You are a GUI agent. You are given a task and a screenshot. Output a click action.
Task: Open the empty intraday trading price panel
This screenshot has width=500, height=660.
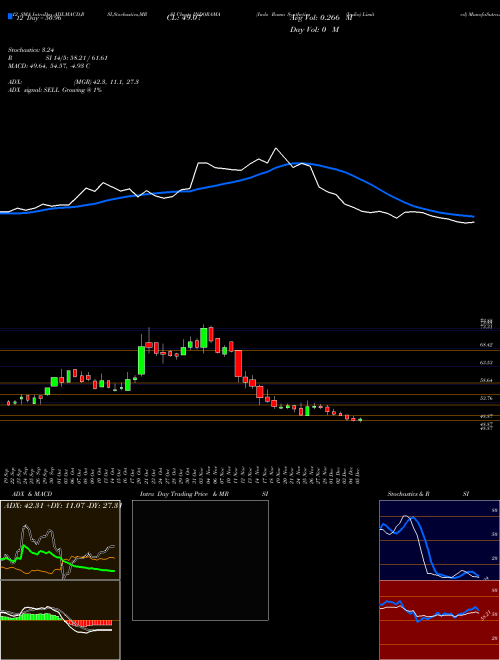[200, 560]
